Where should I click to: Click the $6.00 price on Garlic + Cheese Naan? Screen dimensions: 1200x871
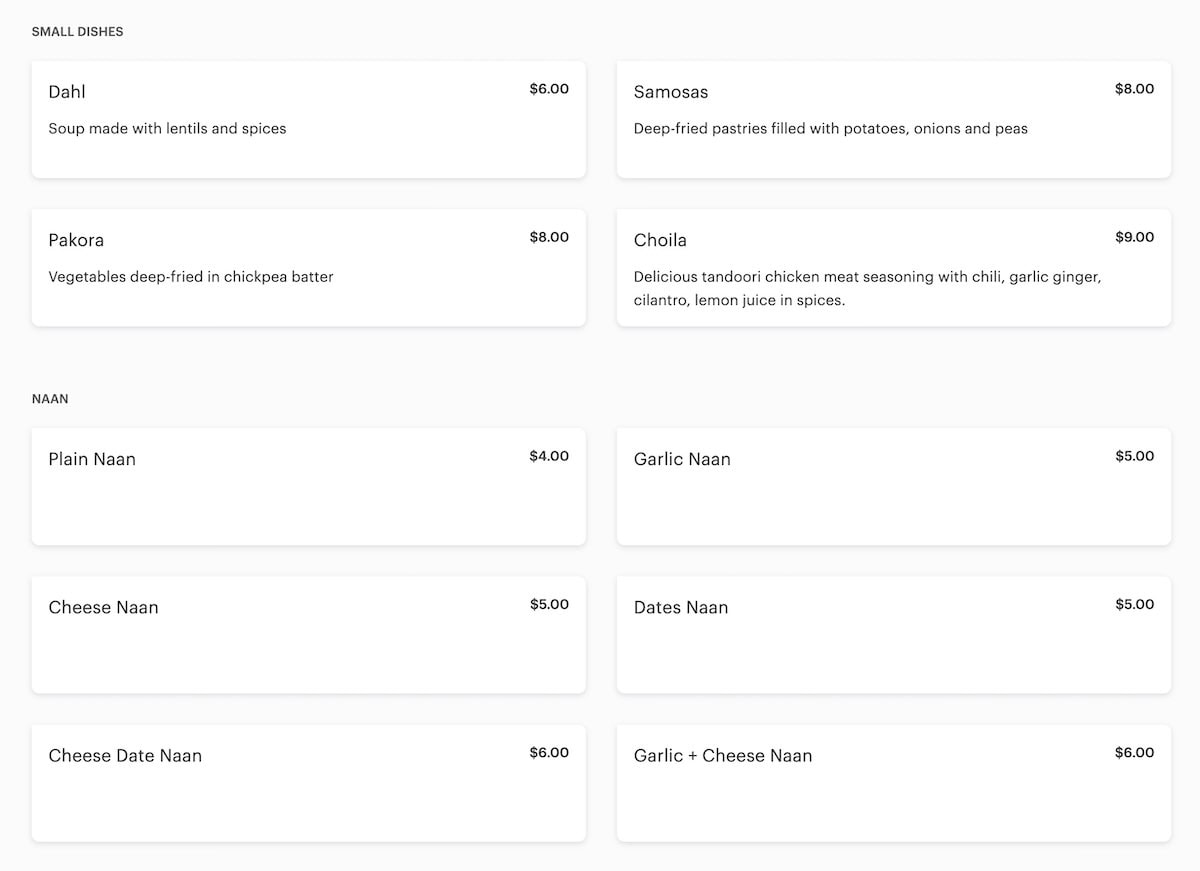[1134, 753]
